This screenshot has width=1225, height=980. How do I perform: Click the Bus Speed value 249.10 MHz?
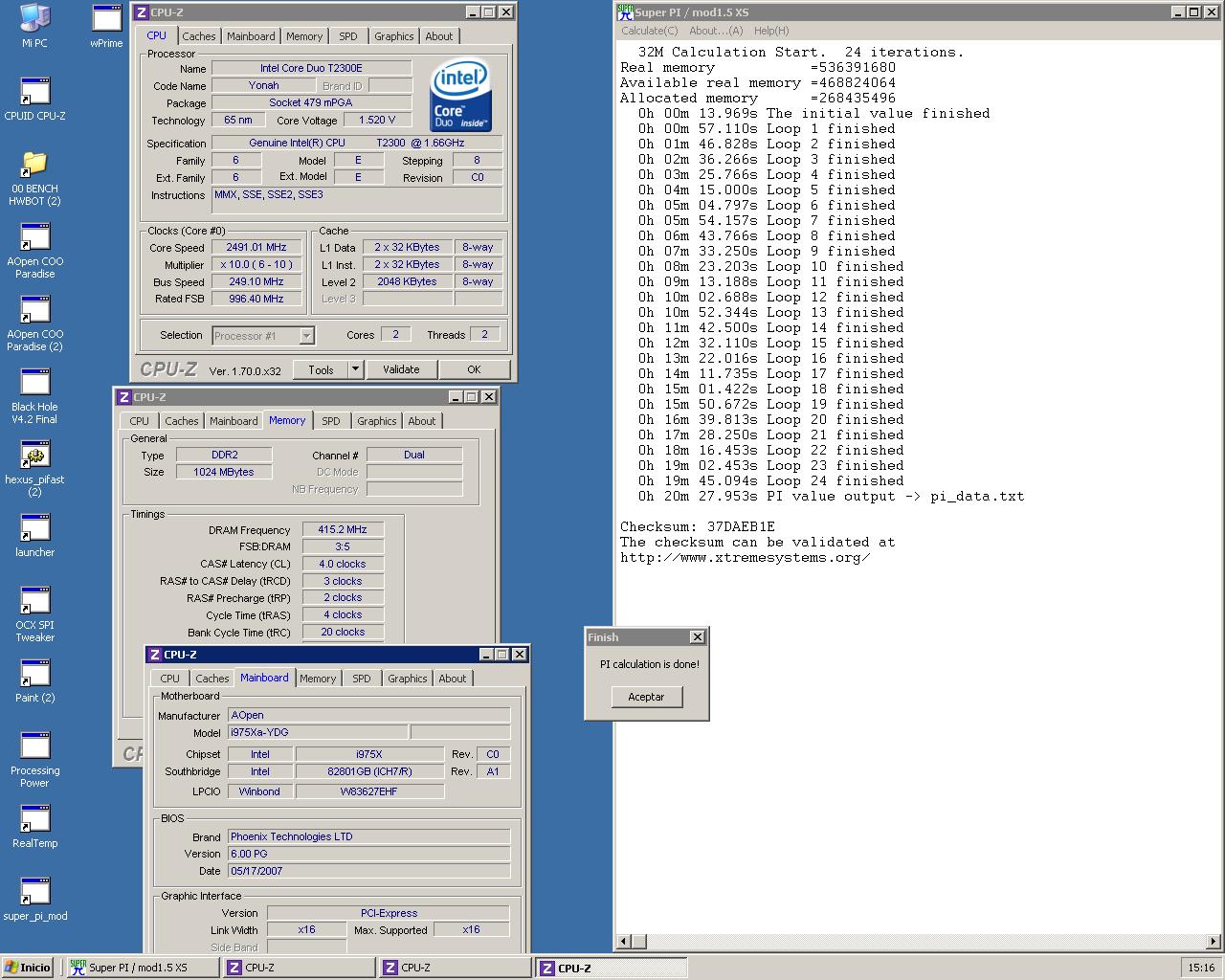click(x=256, y=282)
